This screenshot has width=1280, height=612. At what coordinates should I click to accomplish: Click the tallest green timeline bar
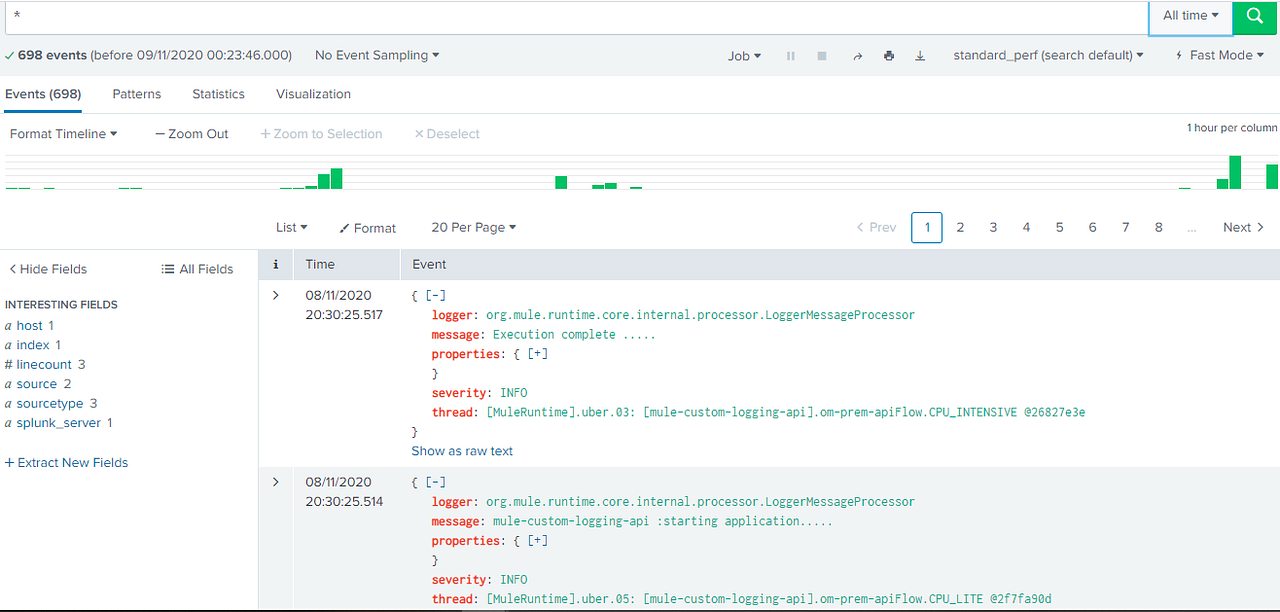point(1233,172)
